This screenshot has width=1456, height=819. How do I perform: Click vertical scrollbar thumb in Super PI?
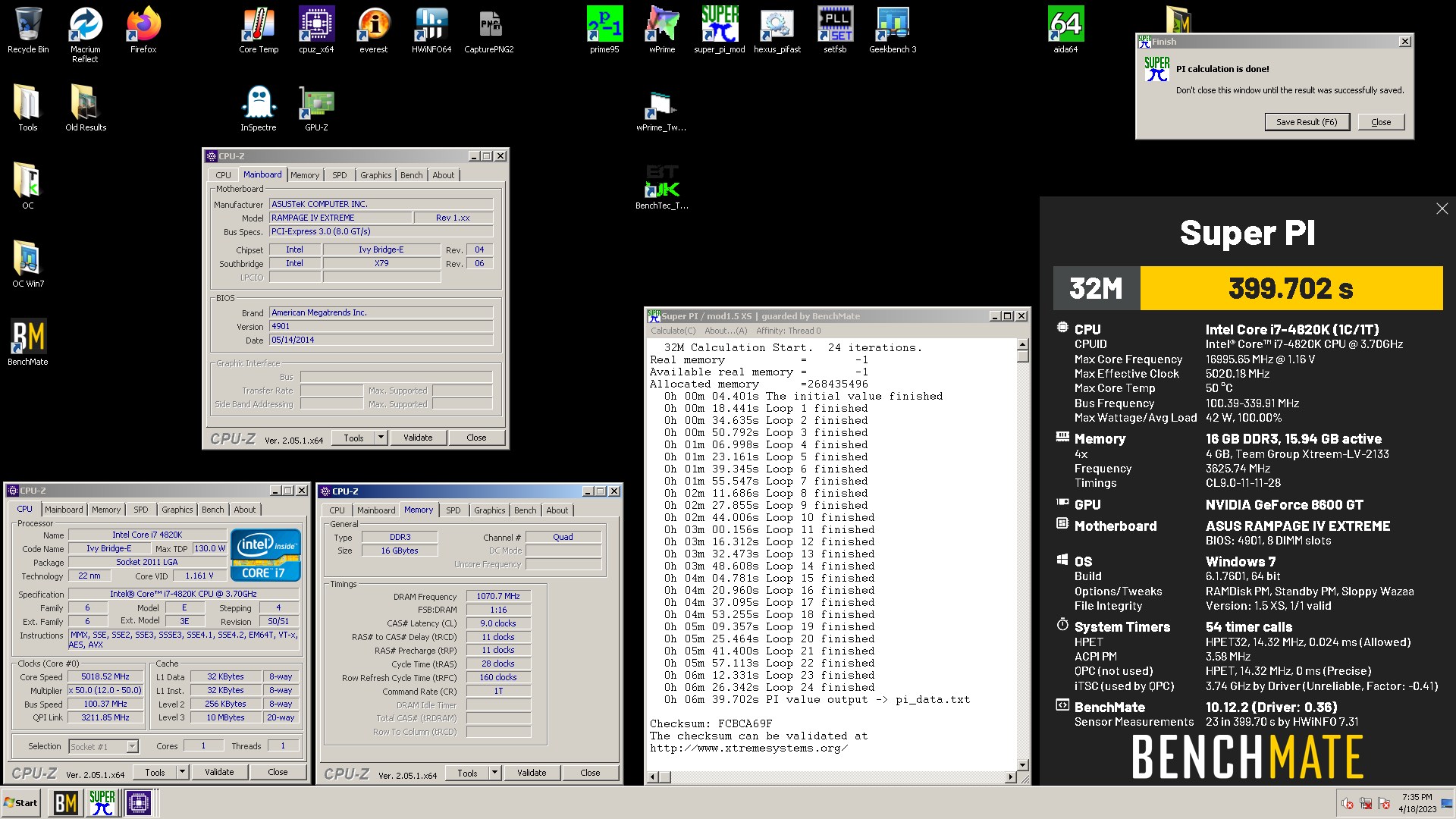tap(1023, 356)
